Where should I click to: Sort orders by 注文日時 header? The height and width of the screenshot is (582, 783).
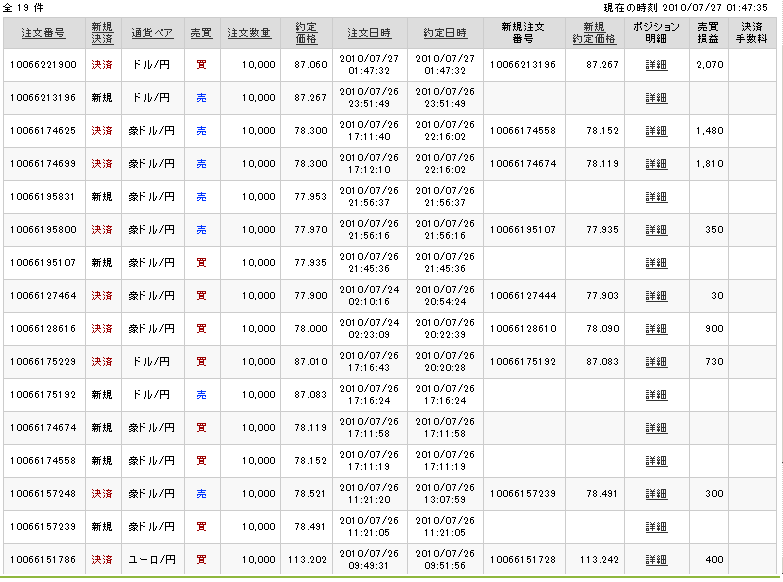point(368,33)
